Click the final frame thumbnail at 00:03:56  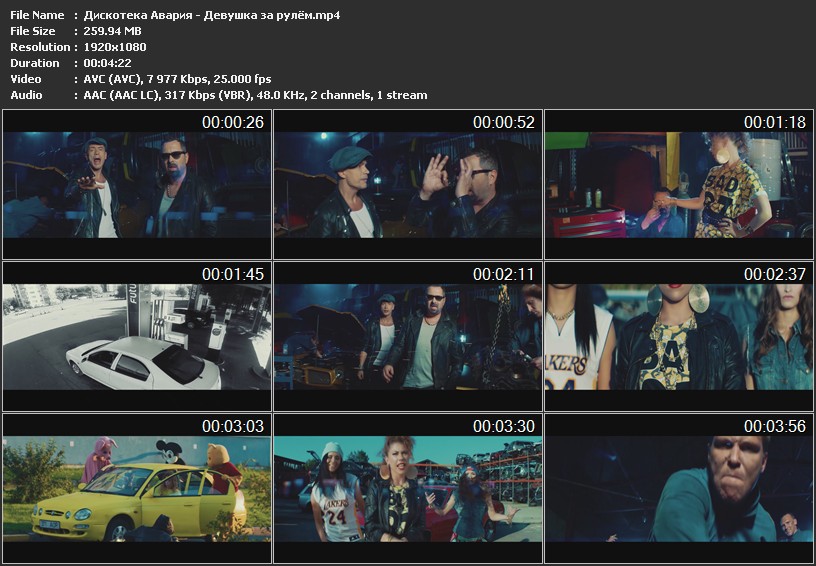coord(679,488)
